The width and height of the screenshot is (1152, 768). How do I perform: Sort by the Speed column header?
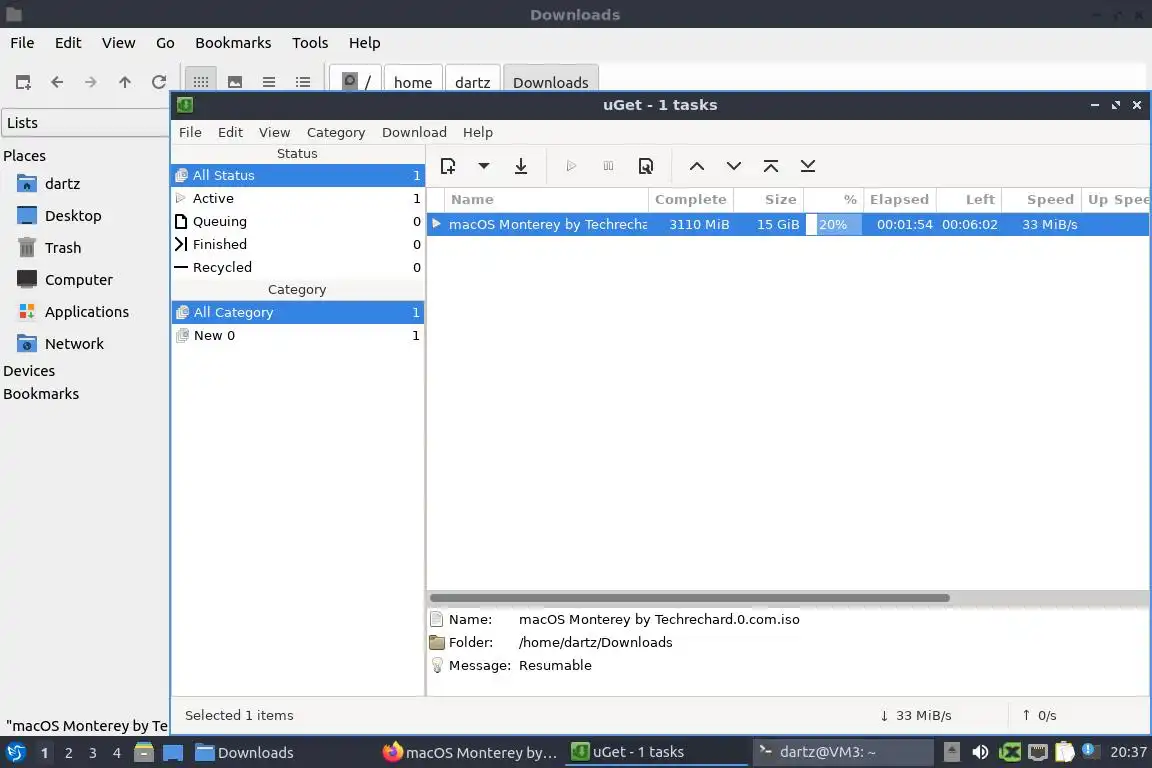(1042, 199)
